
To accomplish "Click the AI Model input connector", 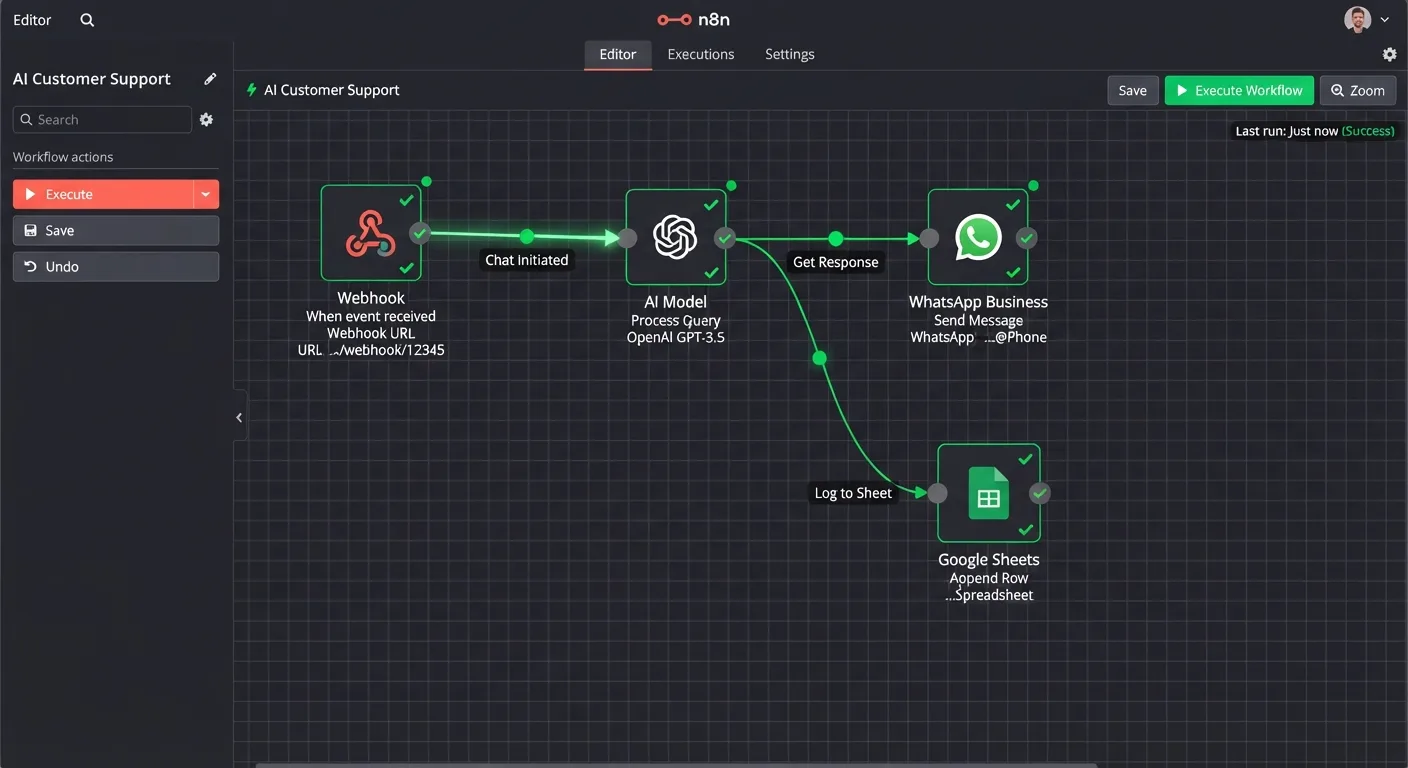I will click(x=627, y=238).
